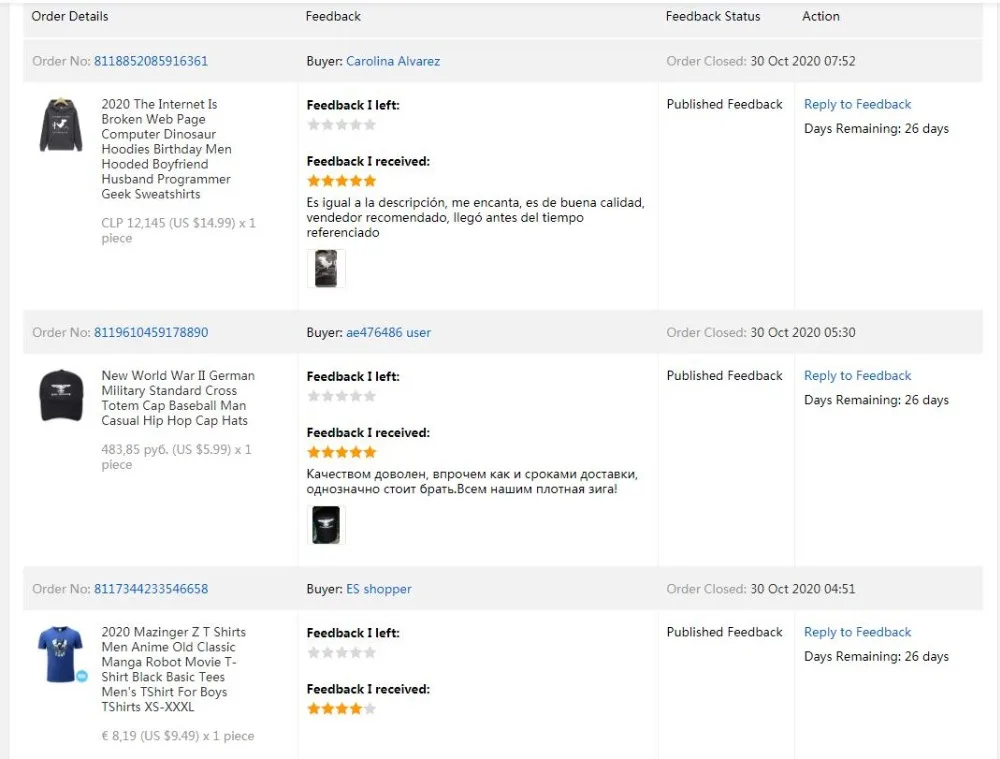
Task: Reply to Feedback for the hoodie order
Action: coord(858,104)
